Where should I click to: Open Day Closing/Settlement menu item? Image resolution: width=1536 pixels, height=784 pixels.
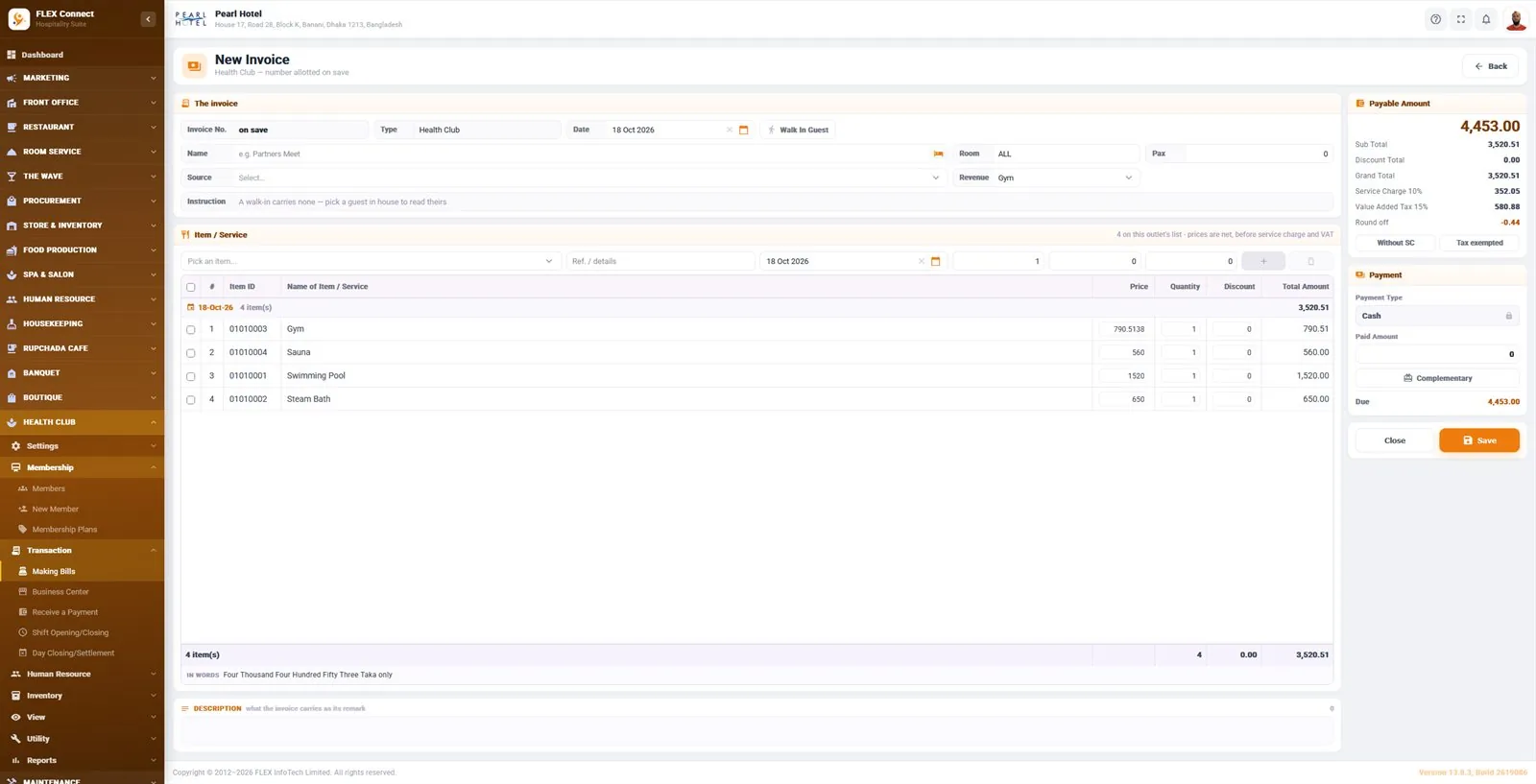pyautogui.click(x=82, y=653)
